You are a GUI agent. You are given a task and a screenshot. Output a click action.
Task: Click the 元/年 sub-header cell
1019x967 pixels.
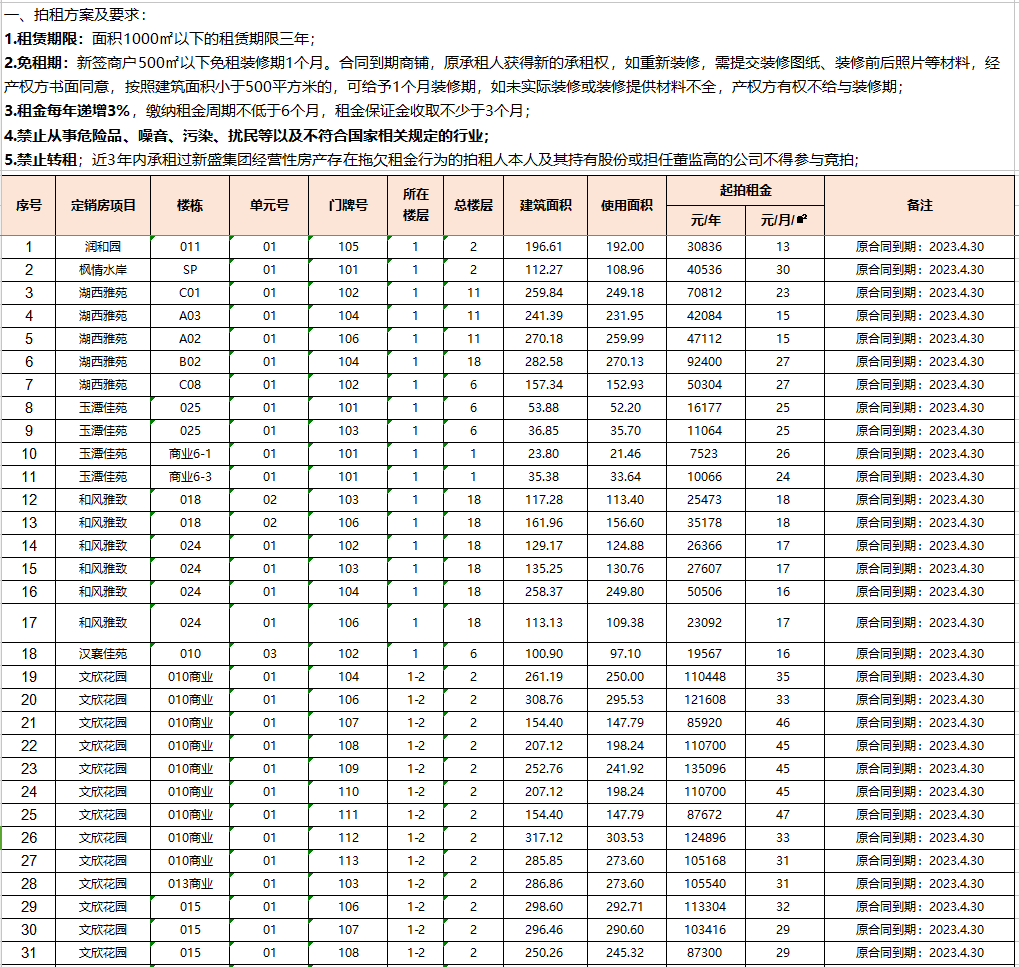[705, 220]
